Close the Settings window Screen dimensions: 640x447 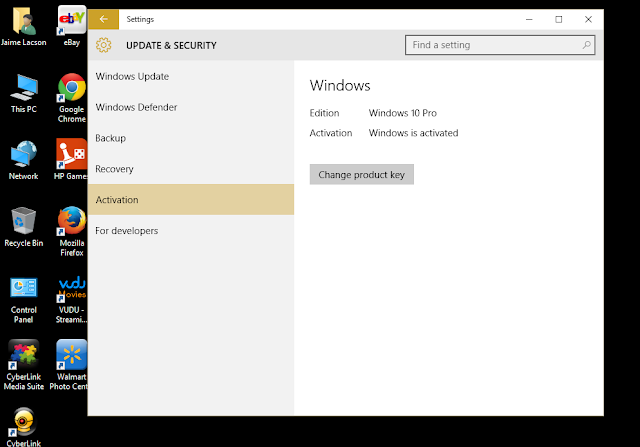pos(588,19)
